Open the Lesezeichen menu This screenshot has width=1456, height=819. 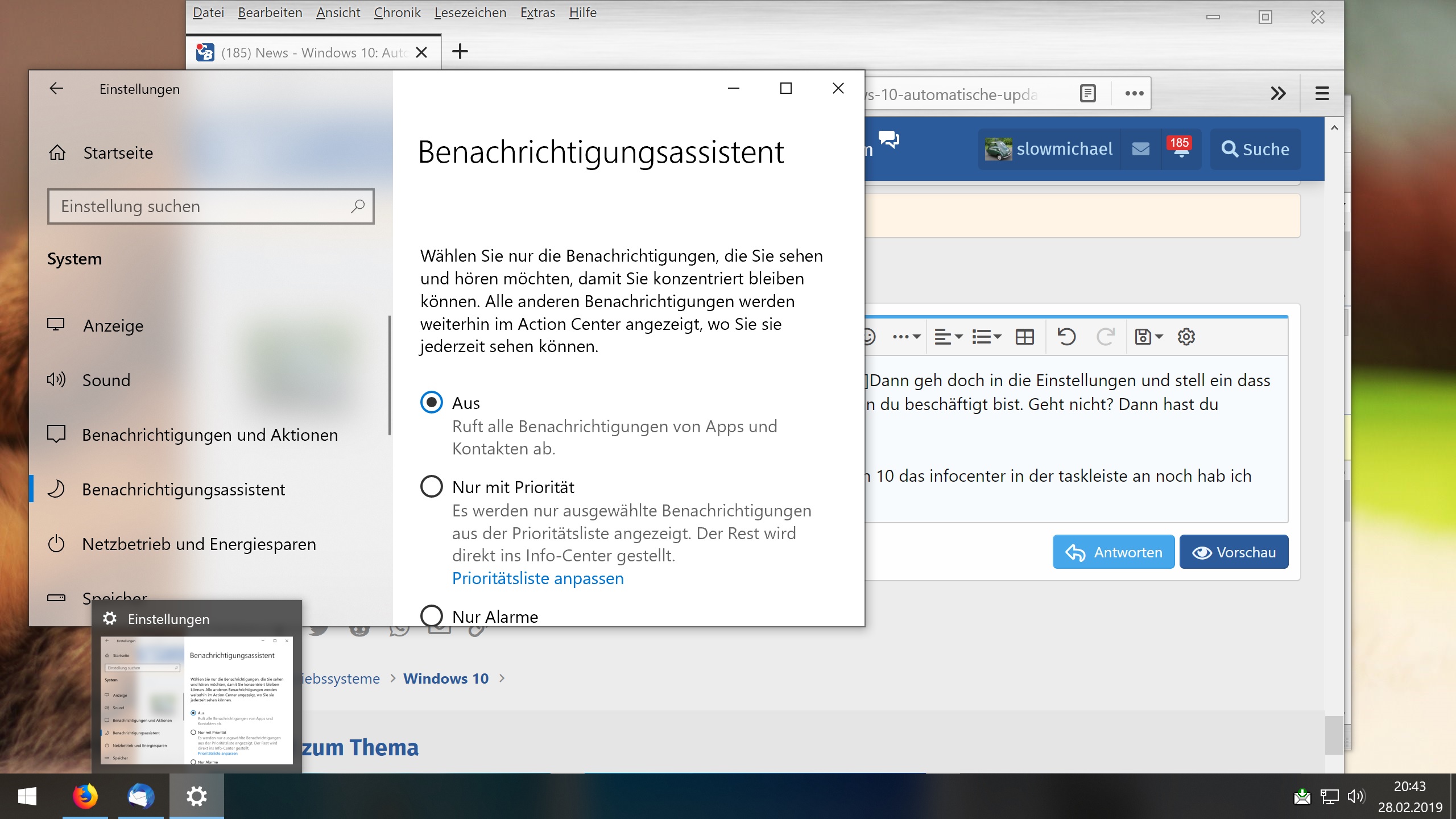[470, 13]
